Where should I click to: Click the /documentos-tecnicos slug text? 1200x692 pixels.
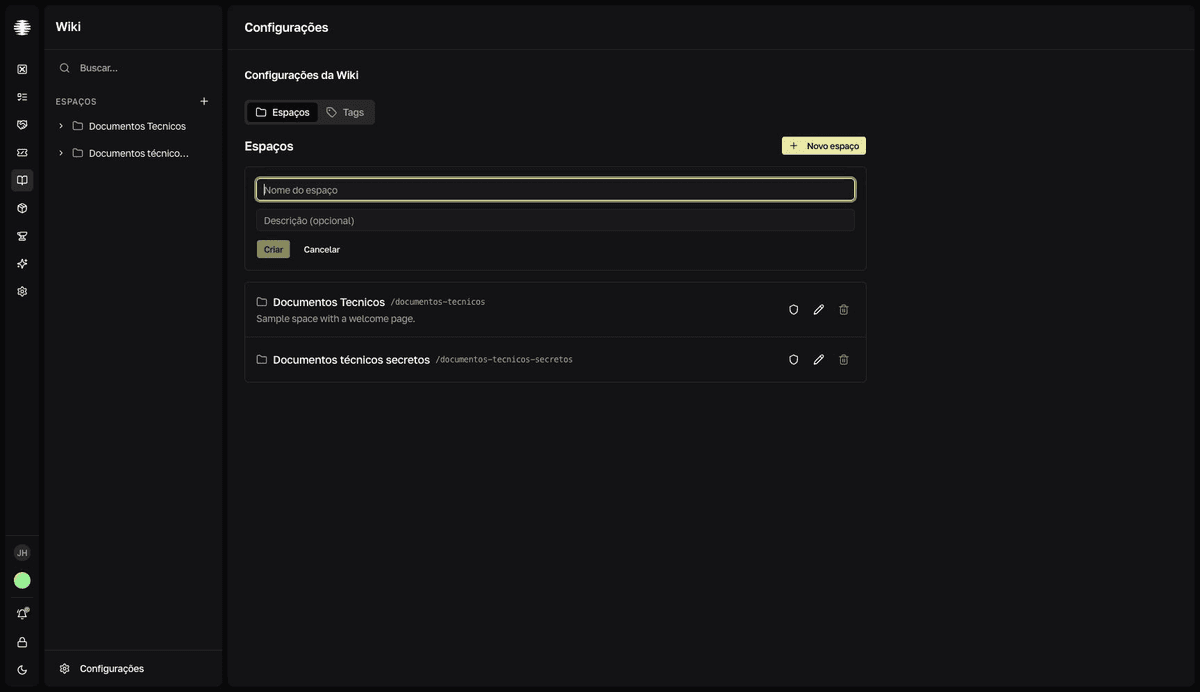pos(438,302)
